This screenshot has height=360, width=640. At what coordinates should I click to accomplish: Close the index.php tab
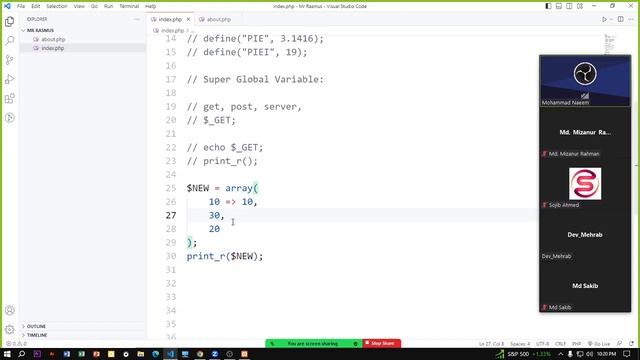(188, 19)
